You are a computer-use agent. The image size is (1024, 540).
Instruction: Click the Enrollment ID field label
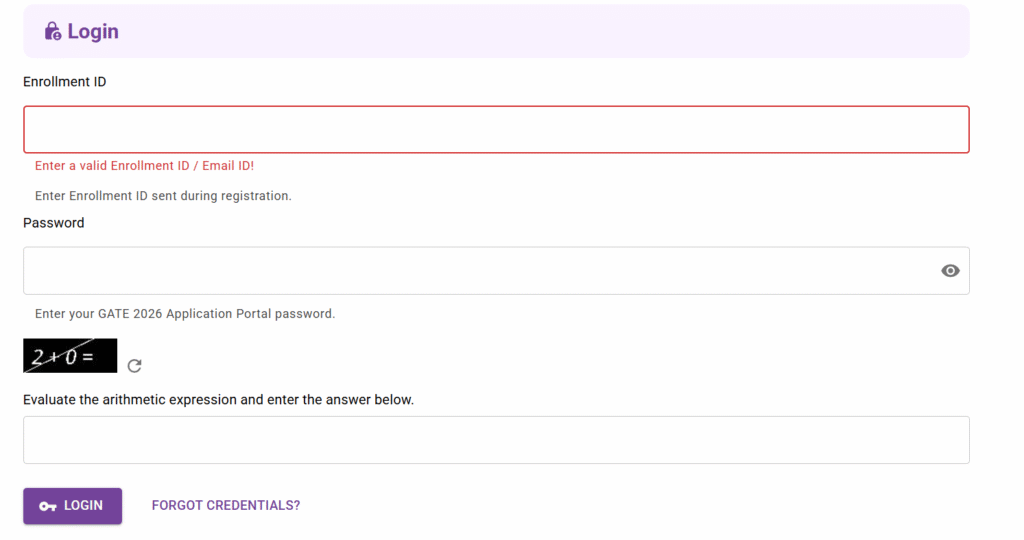click(65, 82)
